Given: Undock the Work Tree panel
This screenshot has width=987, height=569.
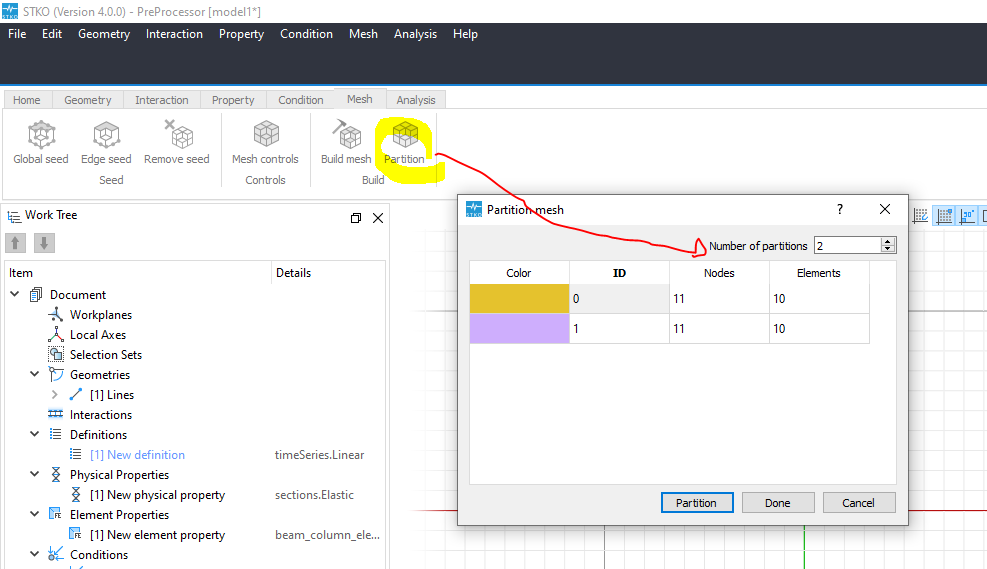Looking at the screenshot, I should [356, 218].
